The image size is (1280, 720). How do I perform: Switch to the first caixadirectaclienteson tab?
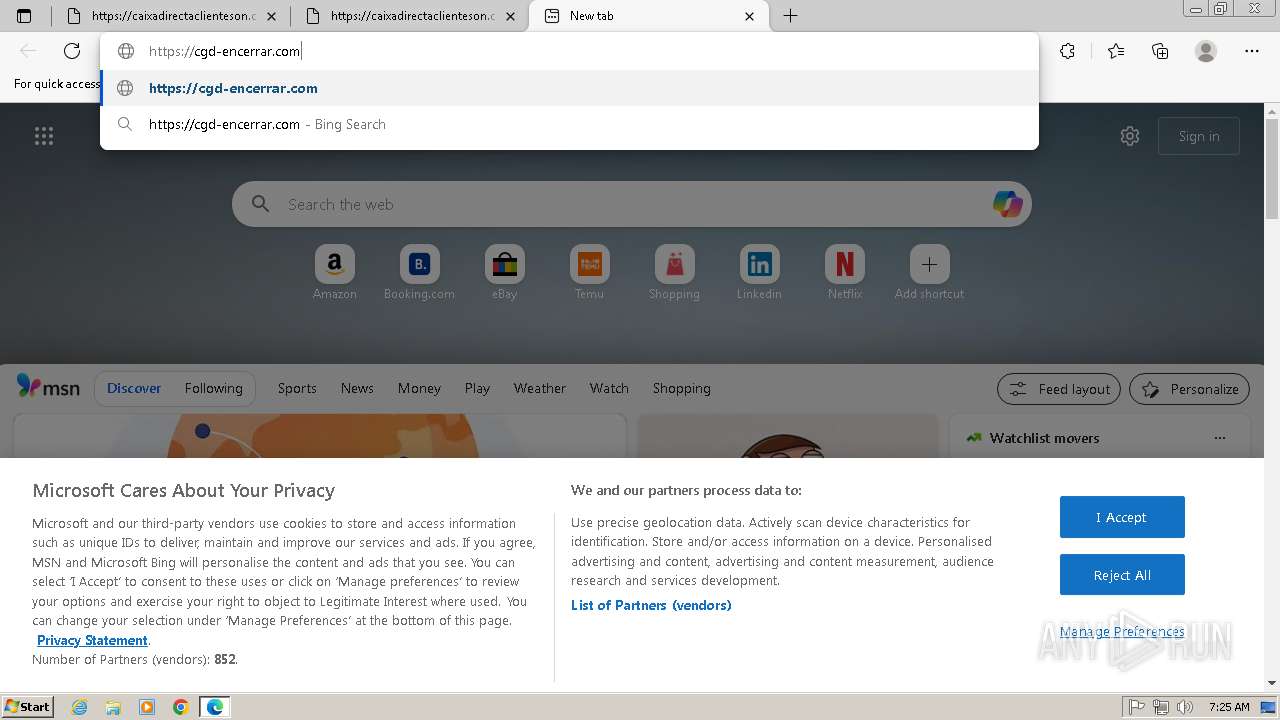pos(160,16)
